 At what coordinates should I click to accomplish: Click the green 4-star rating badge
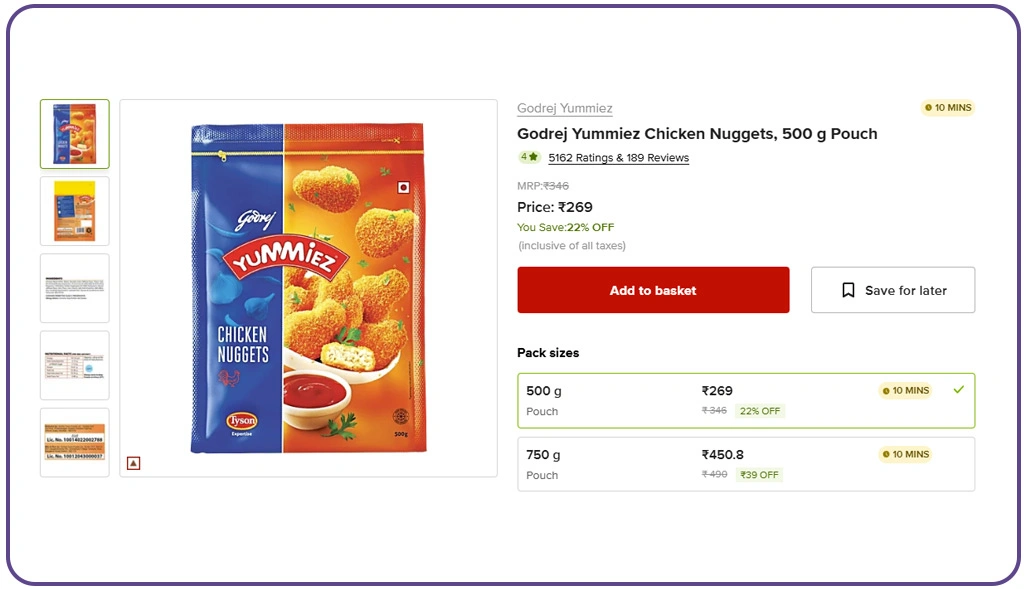click(529, 157)
